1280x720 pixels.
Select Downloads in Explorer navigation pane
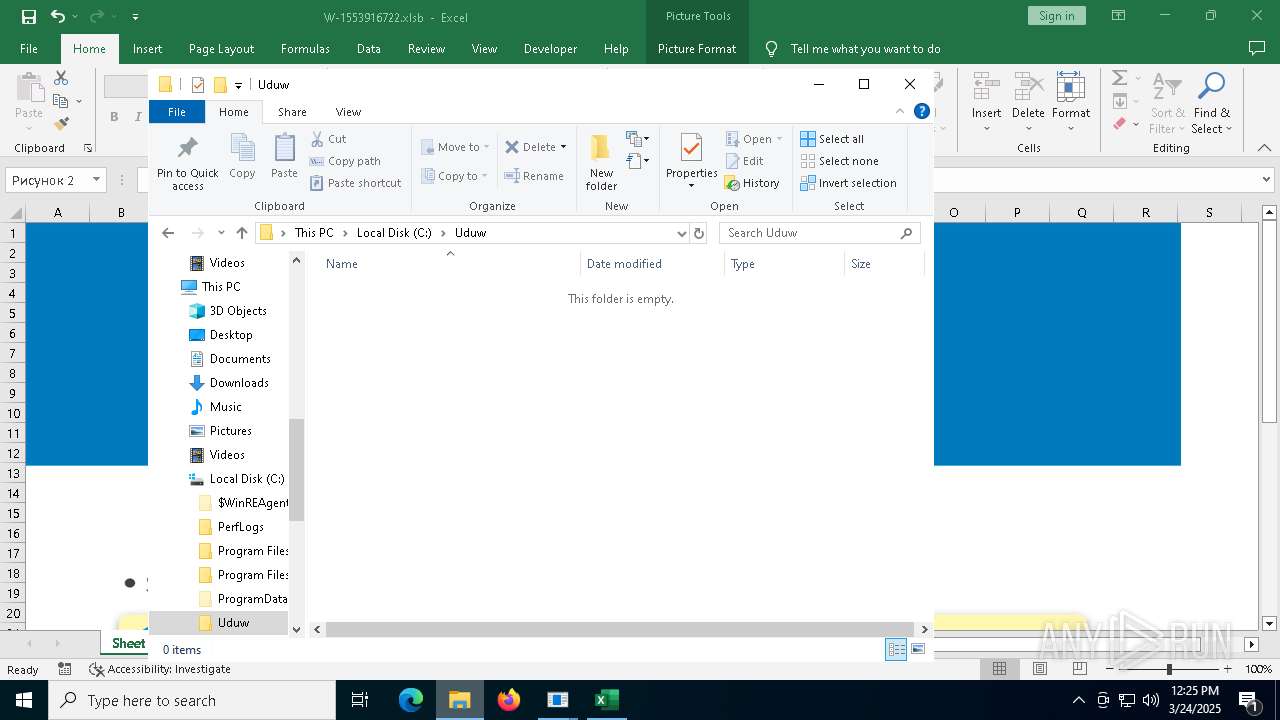pos(239,383)
